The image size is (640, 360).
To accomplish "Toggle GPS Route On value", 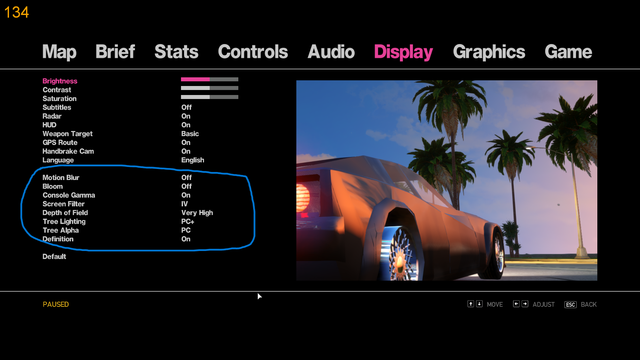I will click(x=186, y=142).
